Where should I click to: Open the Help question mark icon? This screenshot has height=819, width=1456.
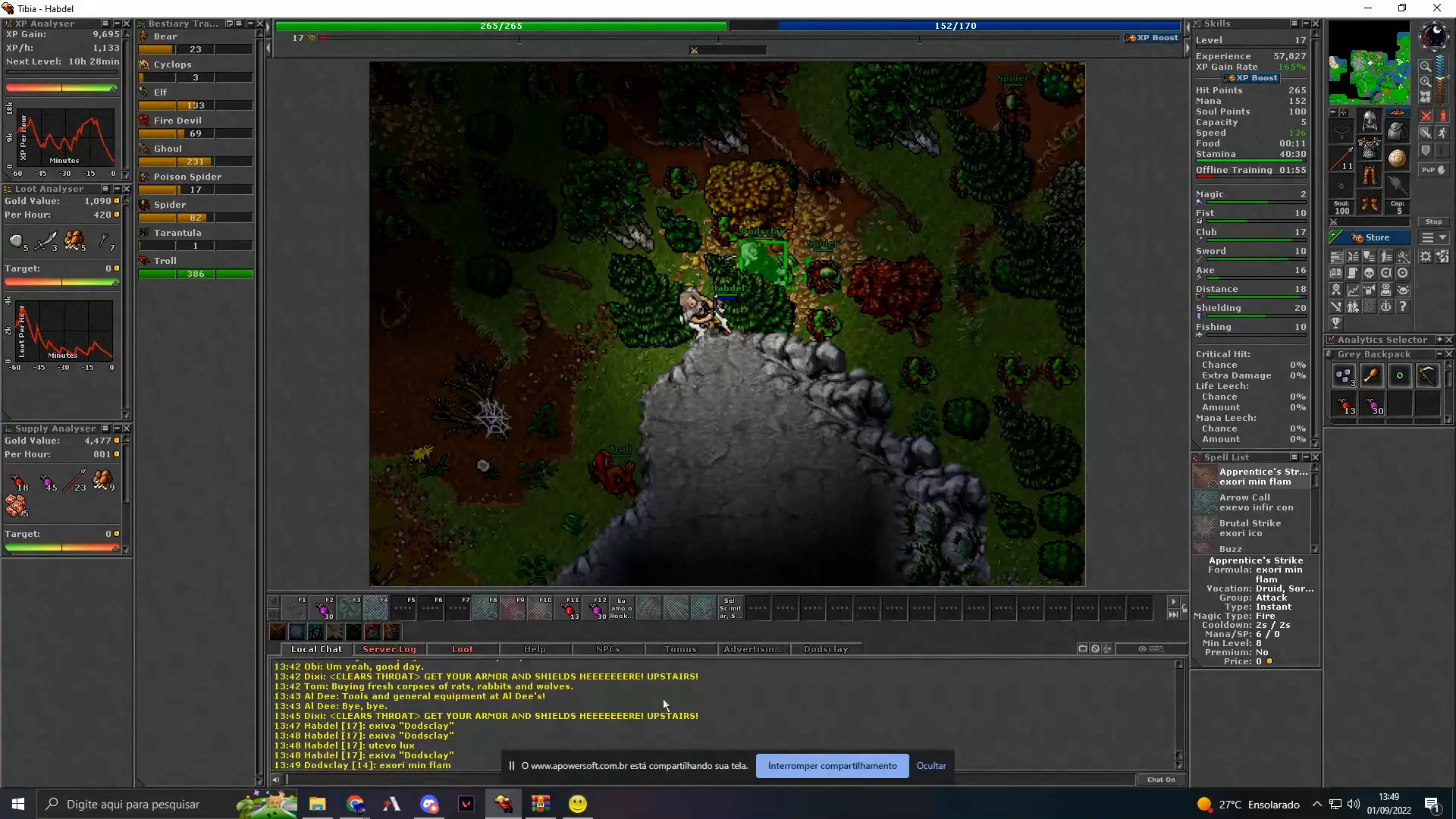pos(1402,306)
